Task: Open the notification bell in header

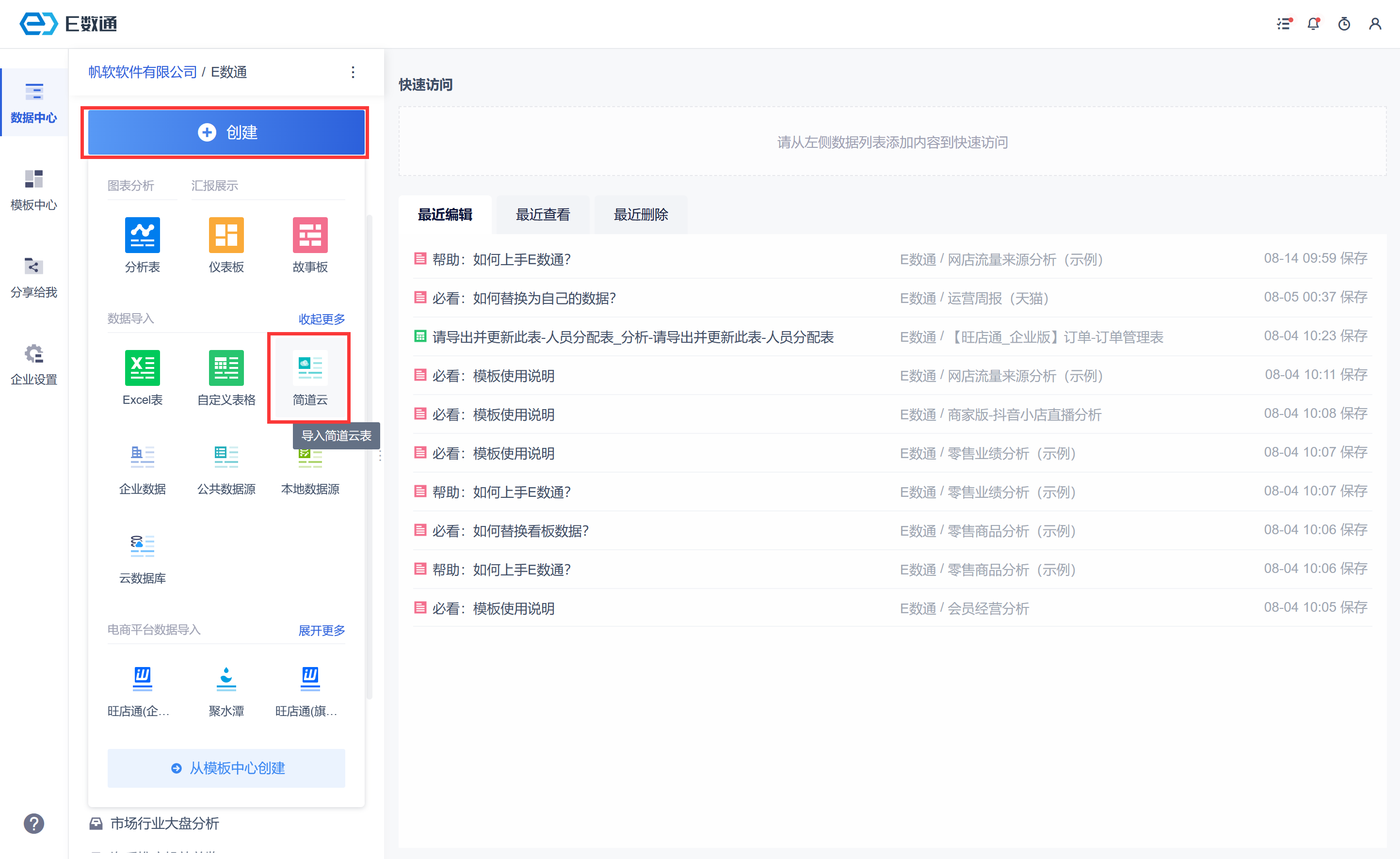Action: click(x=1313, y=24)
